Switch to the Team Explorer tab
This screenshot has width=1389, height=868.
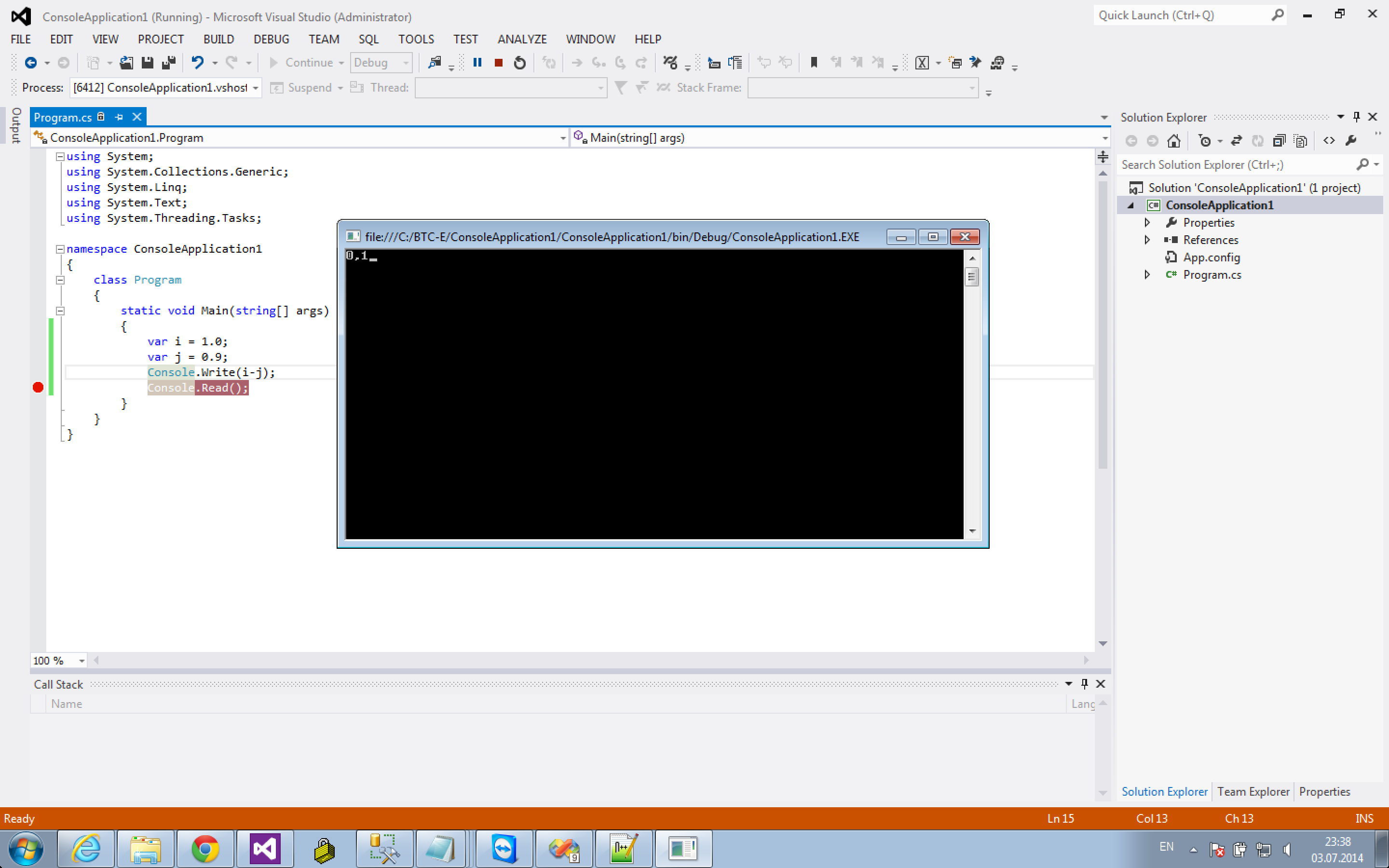1253,792
